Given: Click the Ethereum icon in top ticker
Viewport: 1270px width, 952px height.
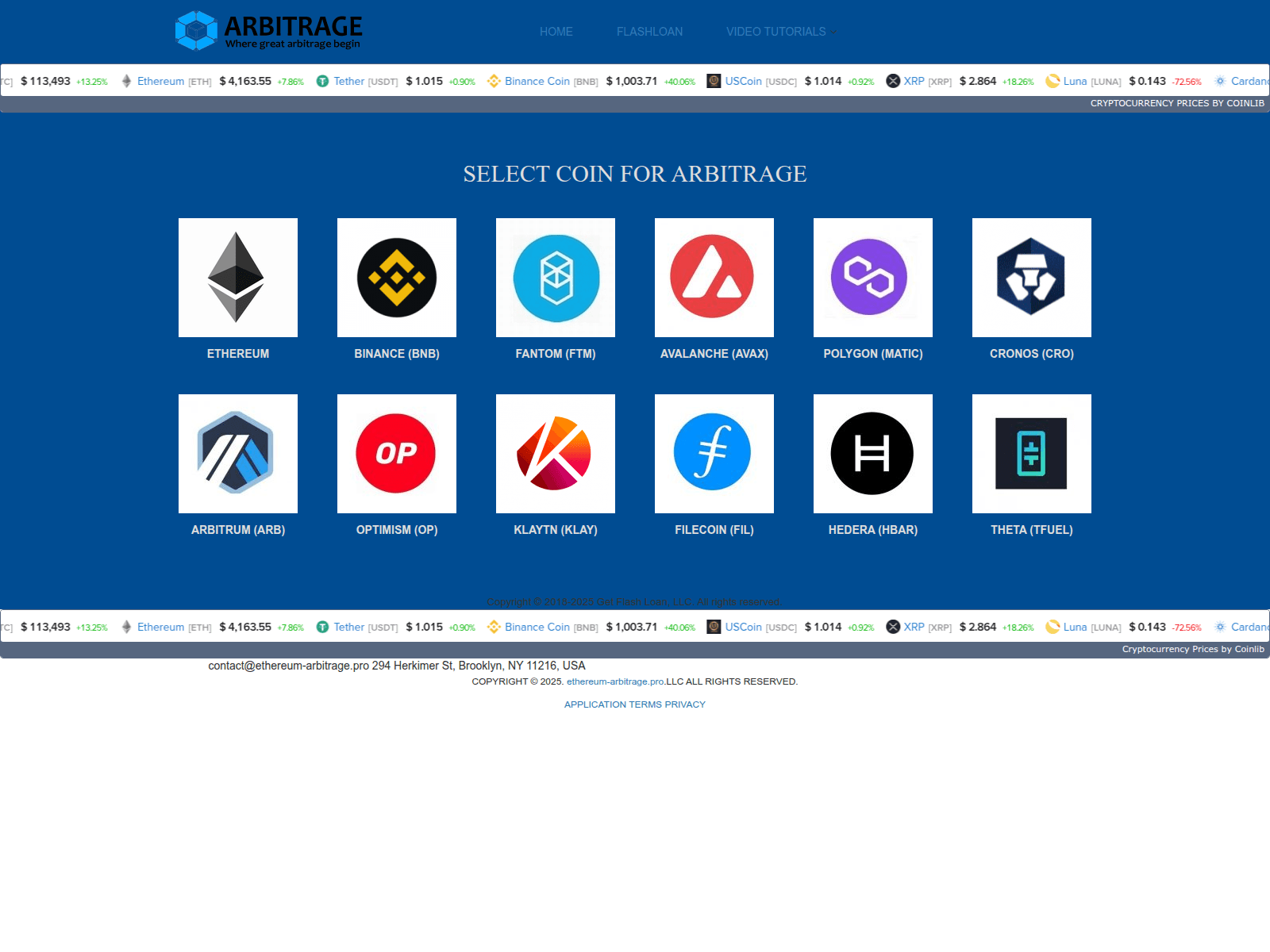Looking at the screenshot, I should 126,81.
